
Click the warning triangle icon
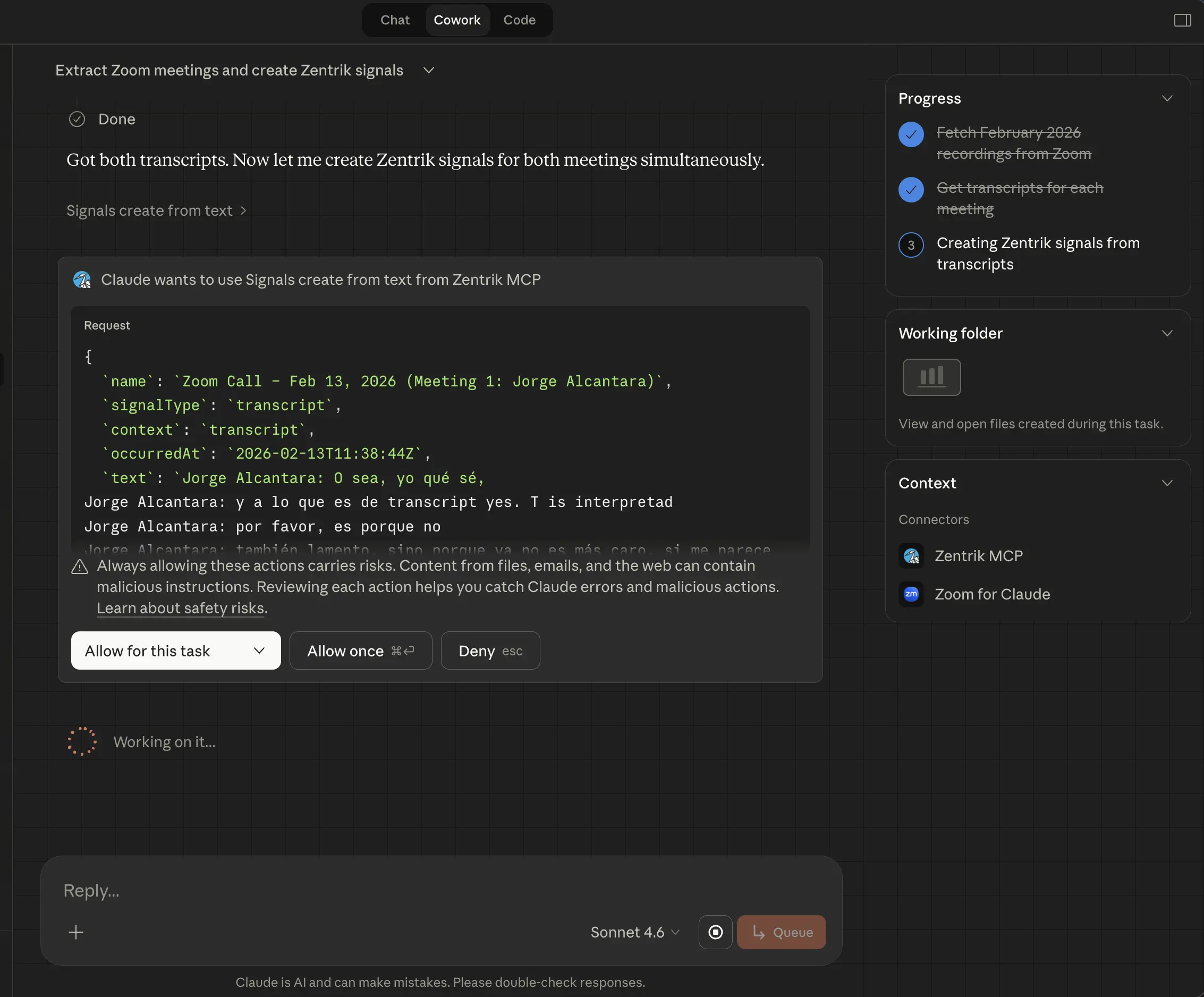pyautogui.click(x=80, y=567)
